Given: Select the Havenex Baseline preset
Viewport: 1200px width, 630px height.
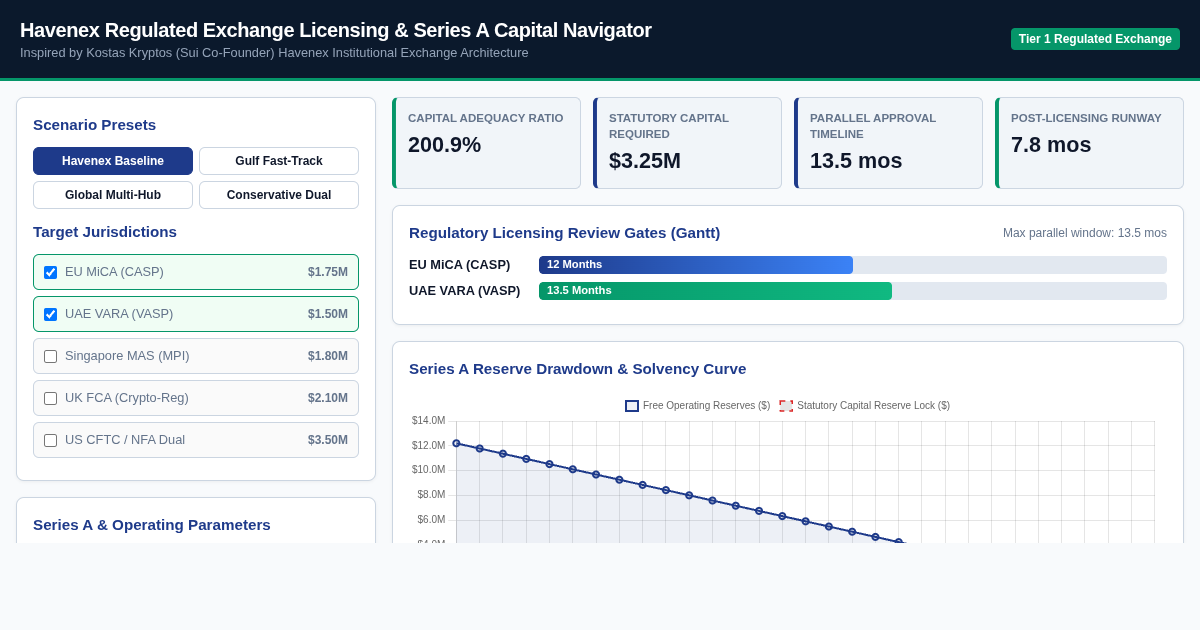Looking at the screenshot, I should pos(113,161).
